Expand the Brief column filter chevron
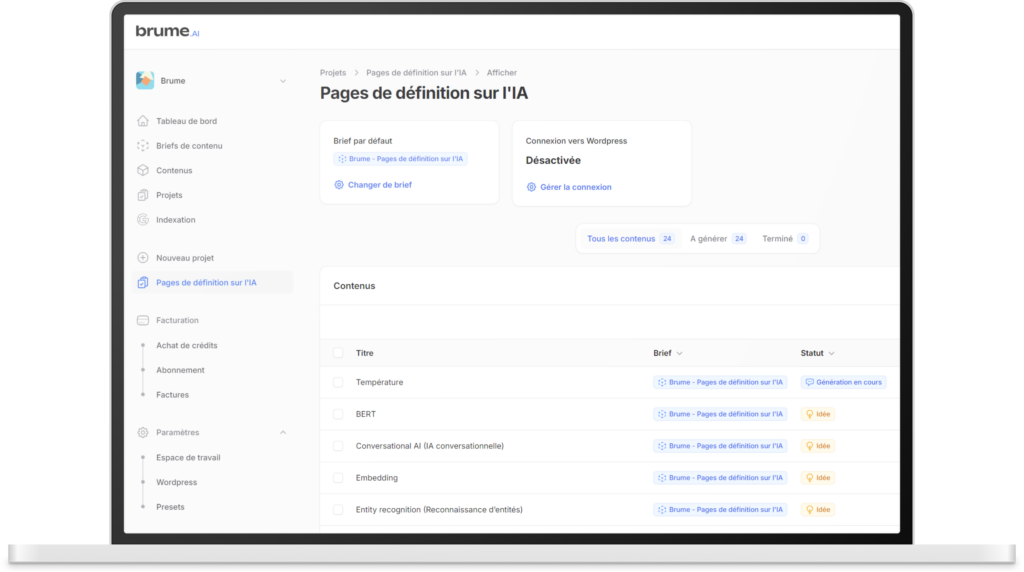This screenshot has width=1024, height=572. (680, 353)
